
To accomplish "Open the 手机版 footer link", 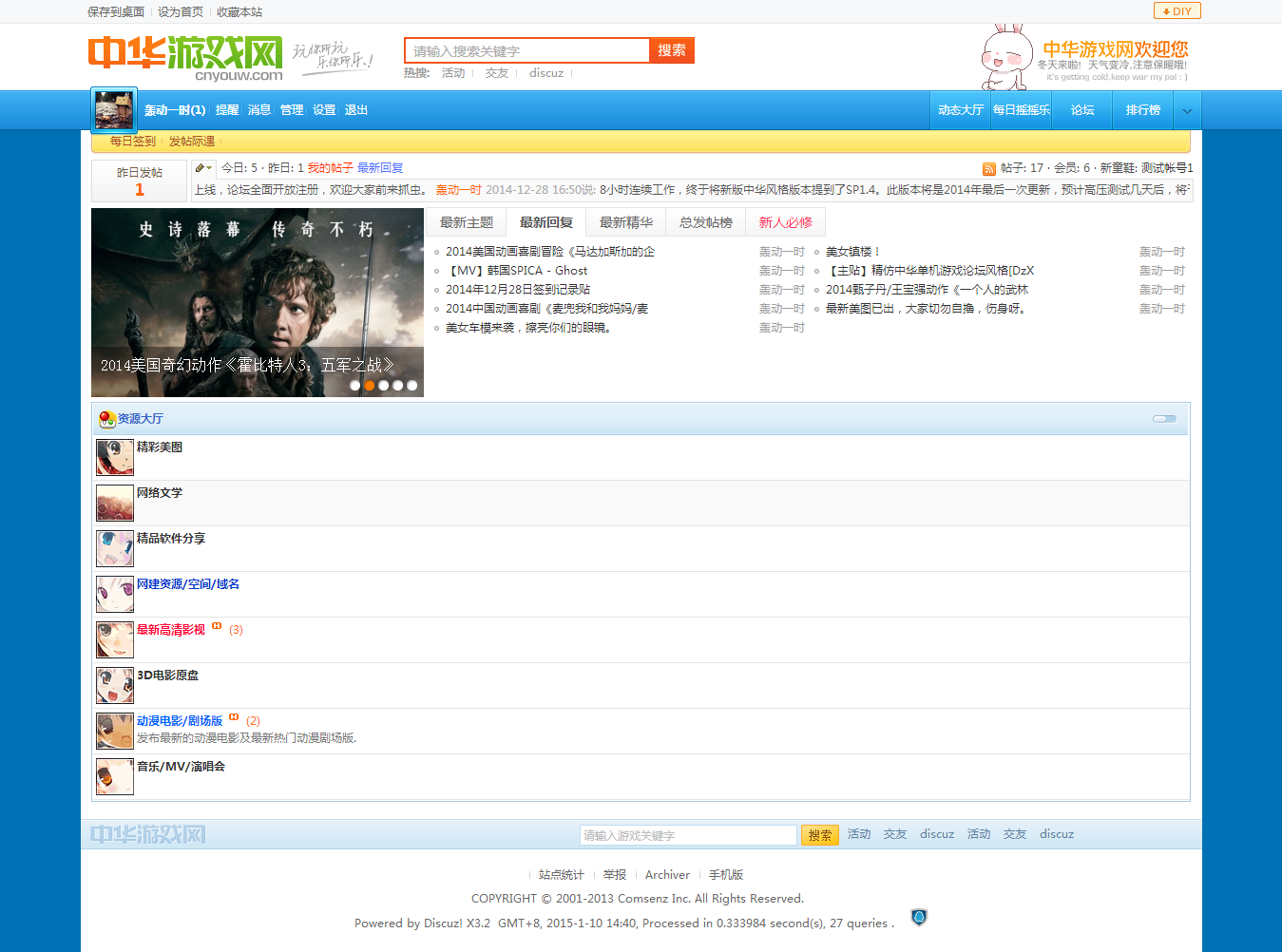I will 726,875.
